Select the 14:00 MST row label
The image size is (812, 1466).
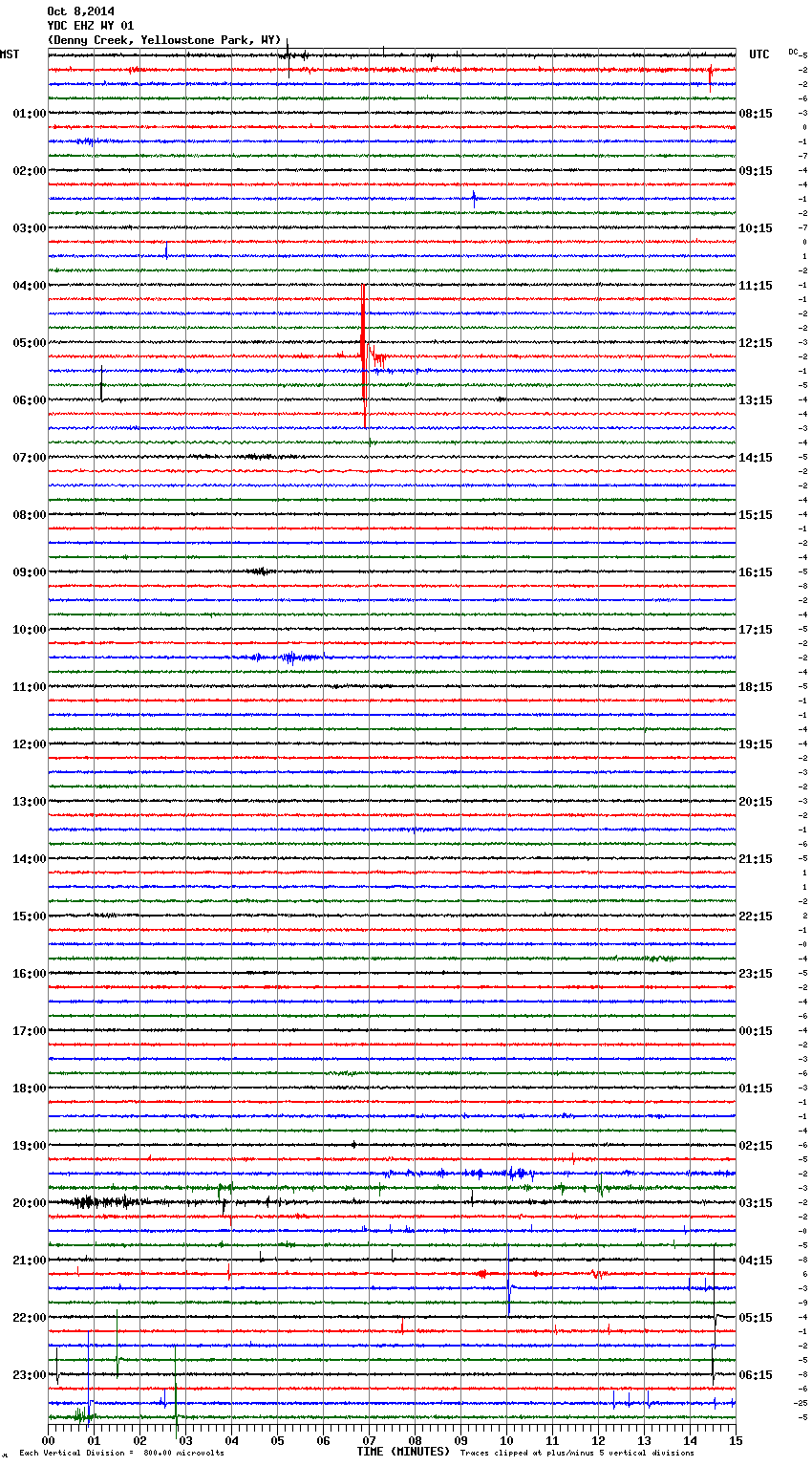30,859
